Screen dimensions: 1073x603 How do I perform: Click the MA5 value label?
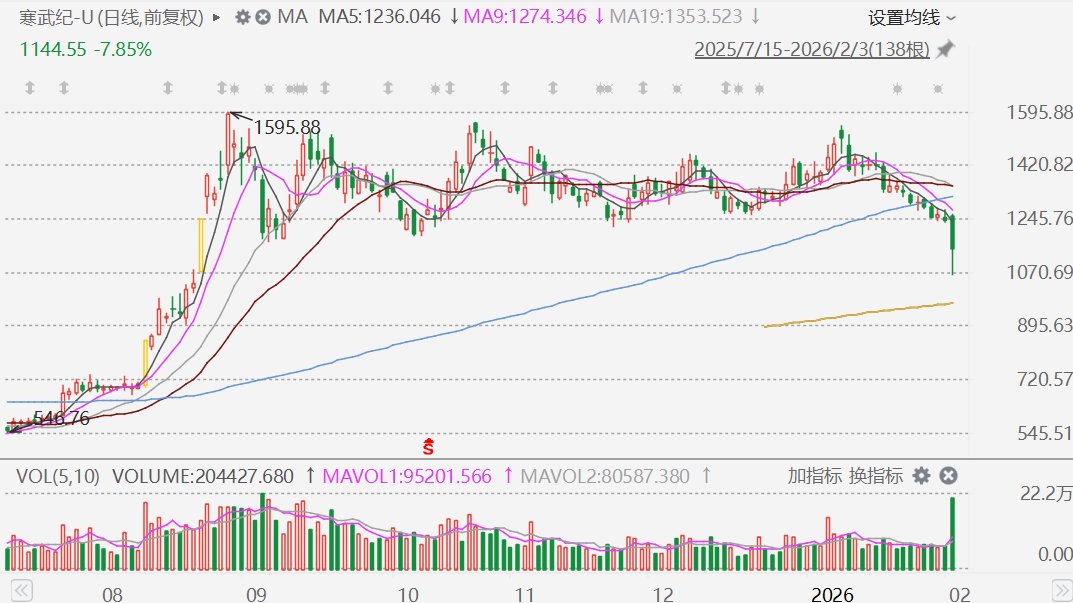(x=379, y=17)
